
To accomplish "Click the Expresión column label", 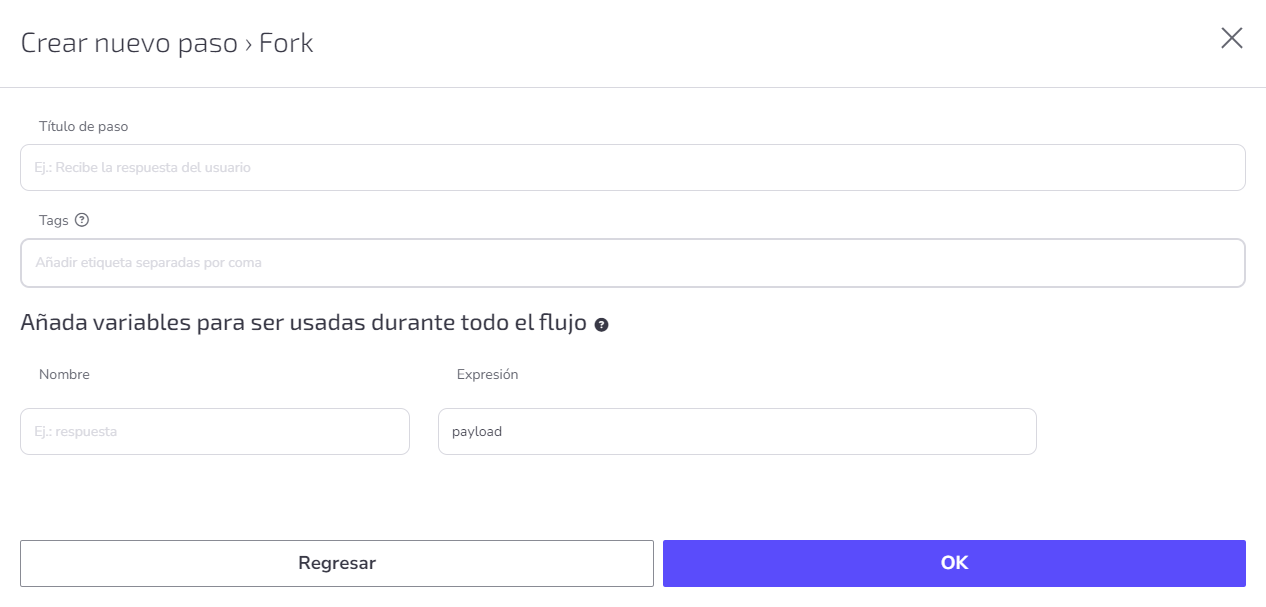I will (x=487, y=374).
